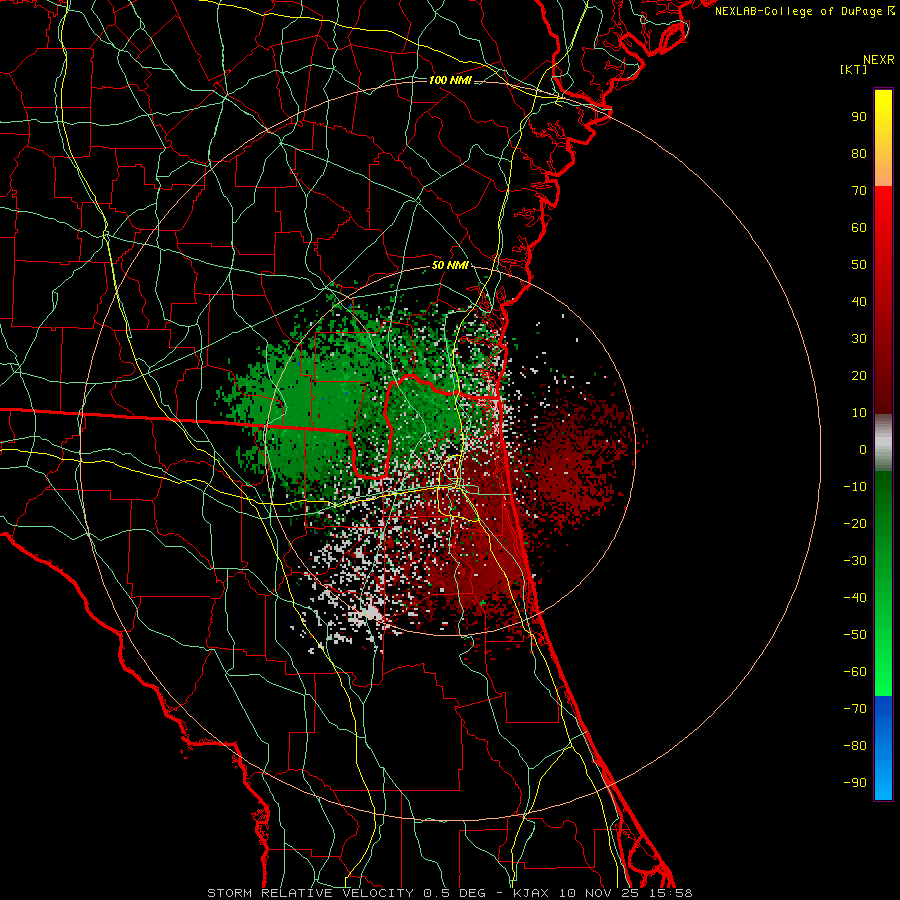The height and width of the screenshot is (900, 900).
Task: Click the bright green segment of the color bar
Action: [883, 584]
